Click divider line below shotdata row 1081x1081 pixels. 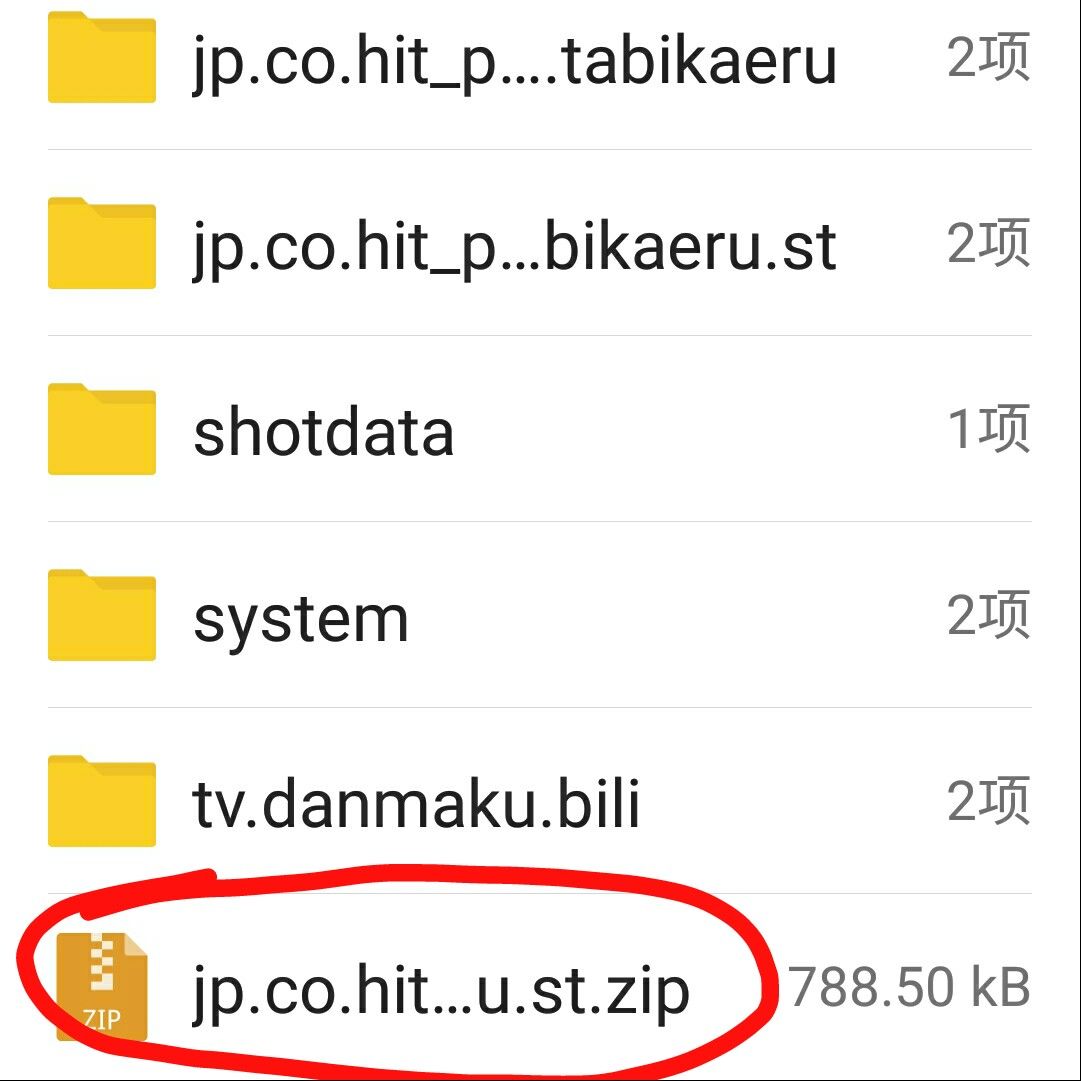[x=540, y=522]
